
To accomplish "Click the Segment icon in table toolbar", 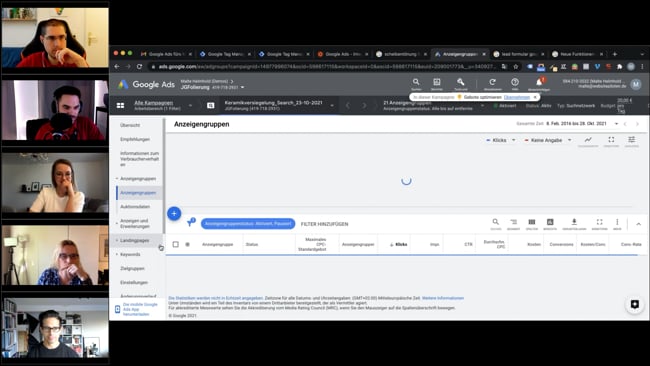I will [x=513, y=222].
